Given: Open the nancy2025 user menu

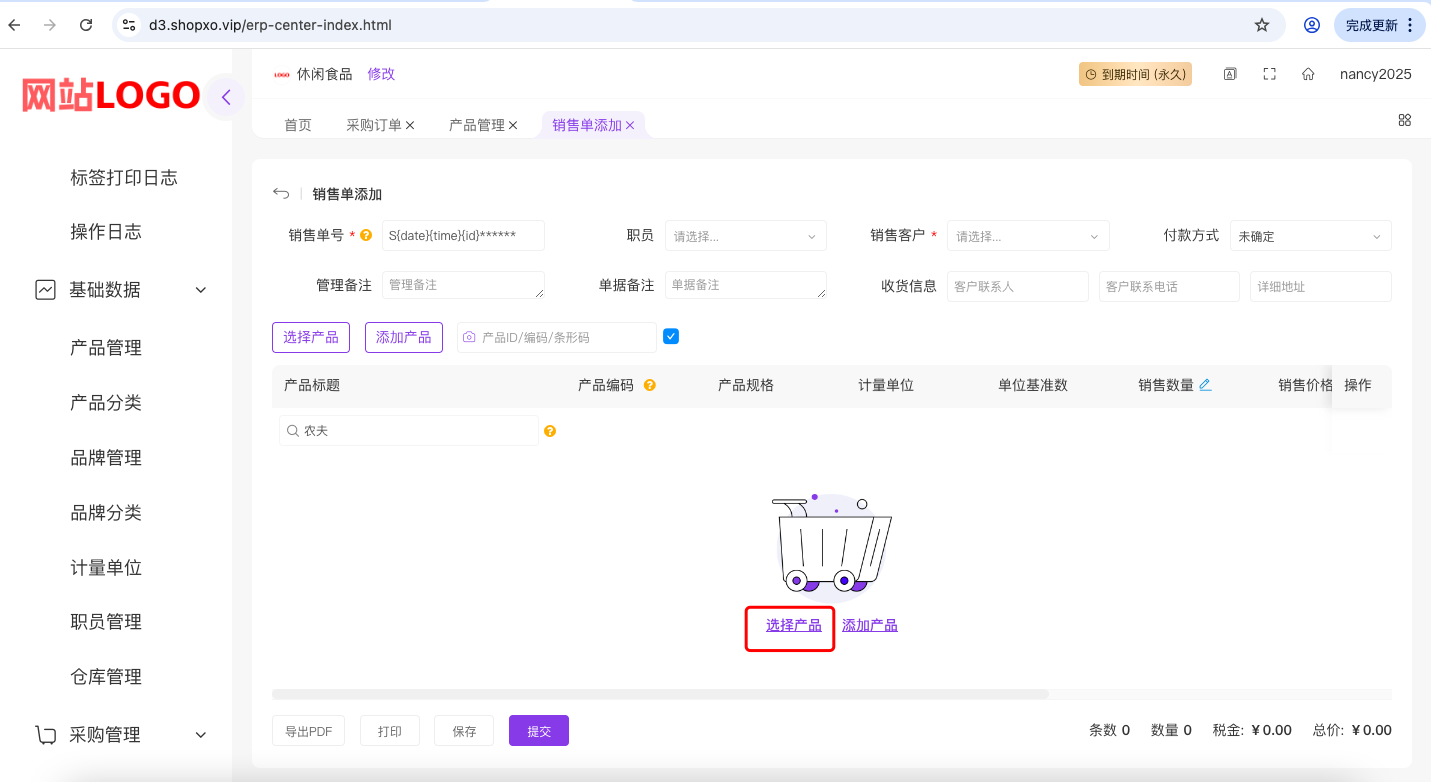Looking at the screenshot, I should (1376, 74).
